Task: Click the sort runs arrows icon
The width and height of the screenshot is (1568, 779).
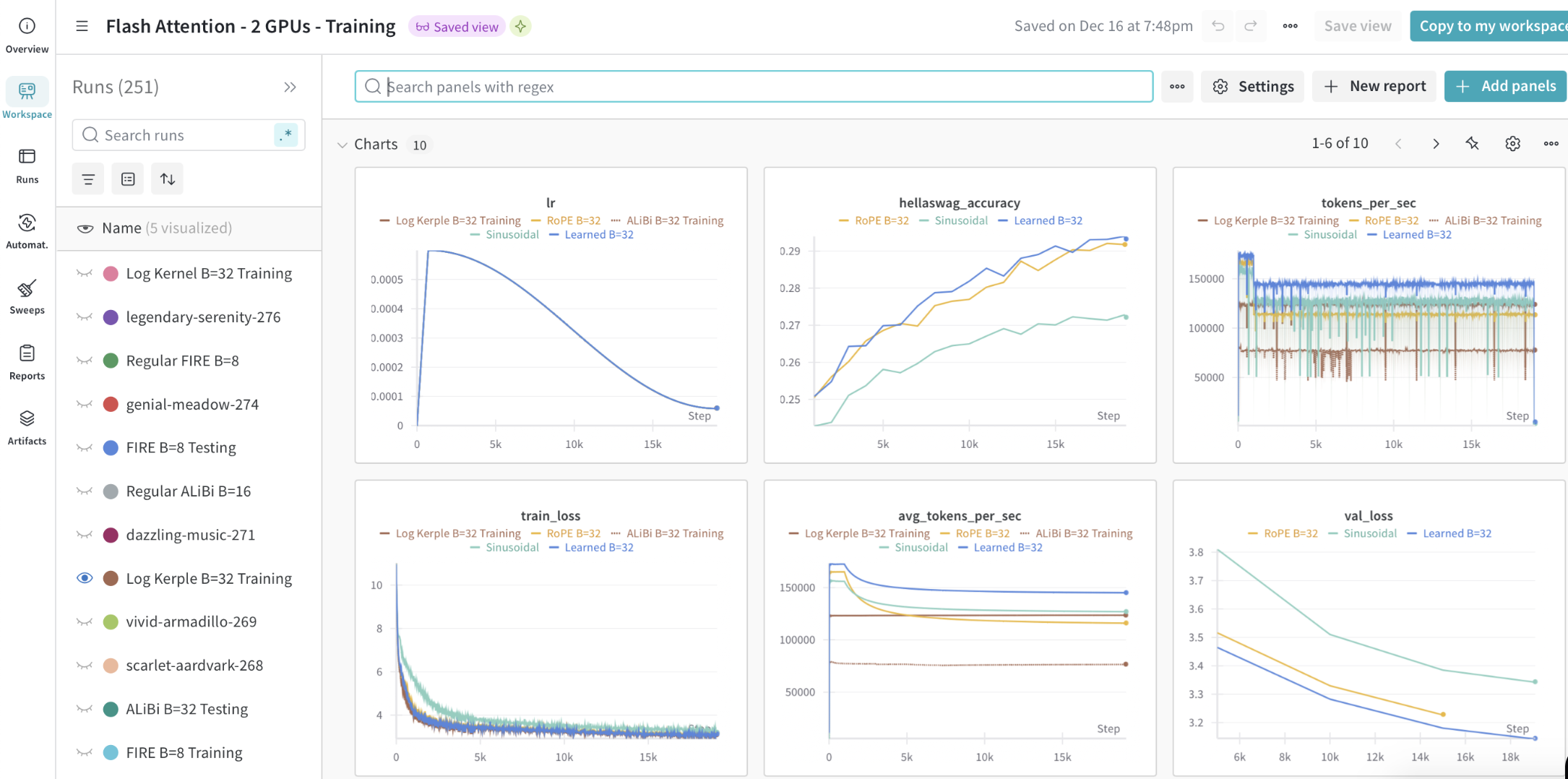Action: click(167, 179)
